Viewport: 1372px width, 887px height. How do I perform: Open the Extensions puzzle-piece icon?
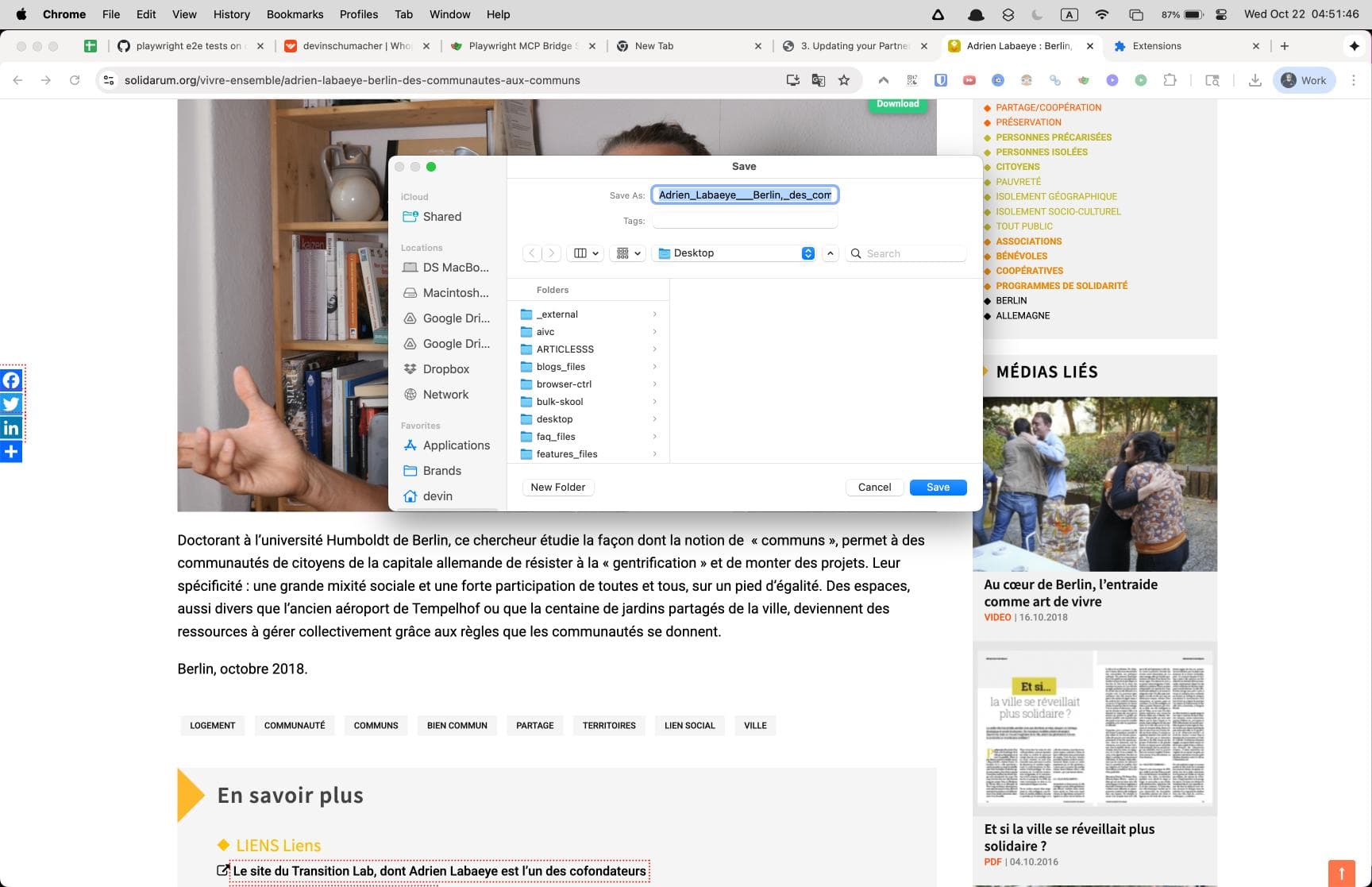tap(1170, 79)
